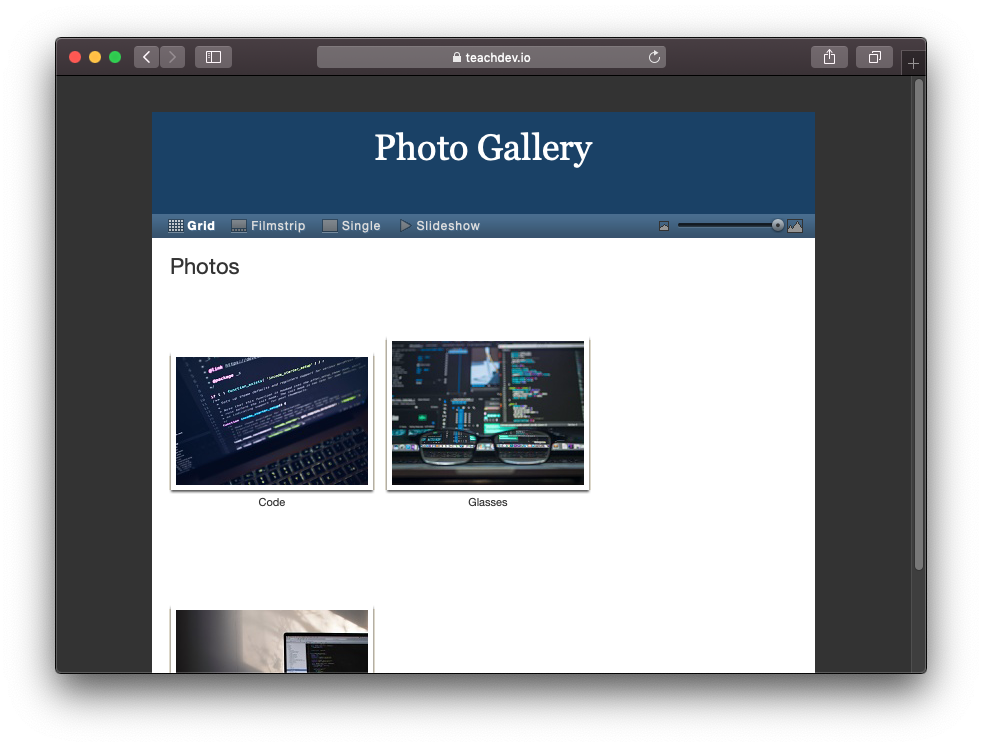Show the Safari sidebar
Viewport: 982px width, 747px height.
click(x=213, y=57)
